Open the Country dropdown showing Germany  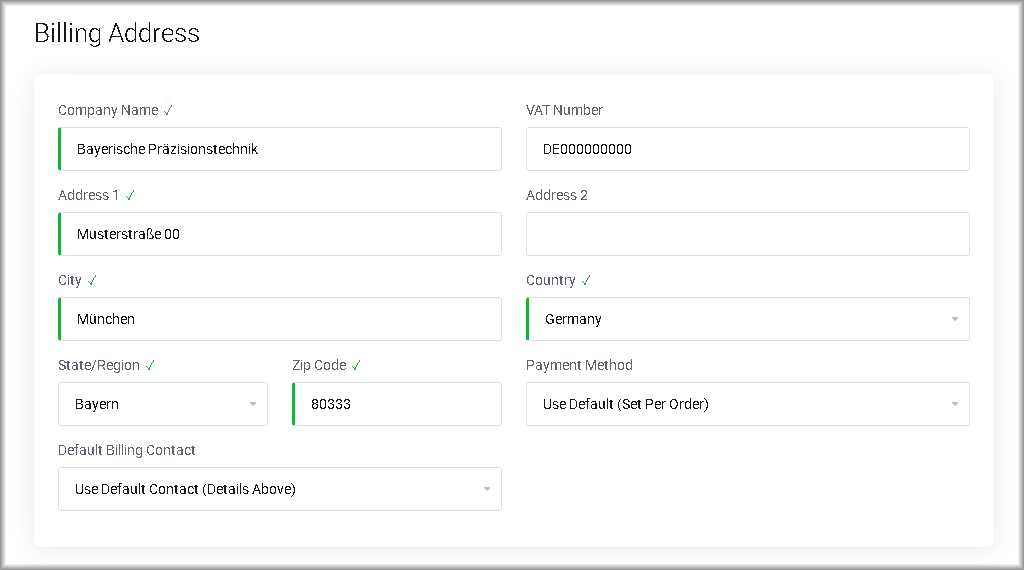pos(747,319)
